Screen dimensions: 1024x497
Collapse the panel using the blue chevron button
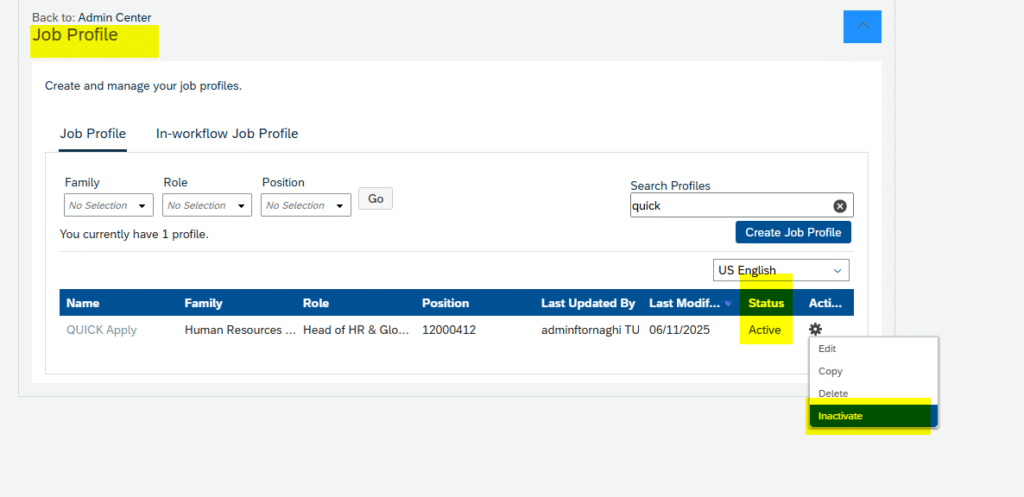(862, 27)
